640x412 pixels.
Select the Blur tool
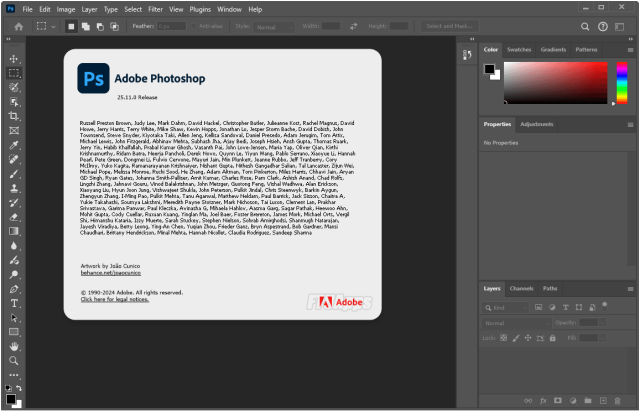(x=14, y=246)
